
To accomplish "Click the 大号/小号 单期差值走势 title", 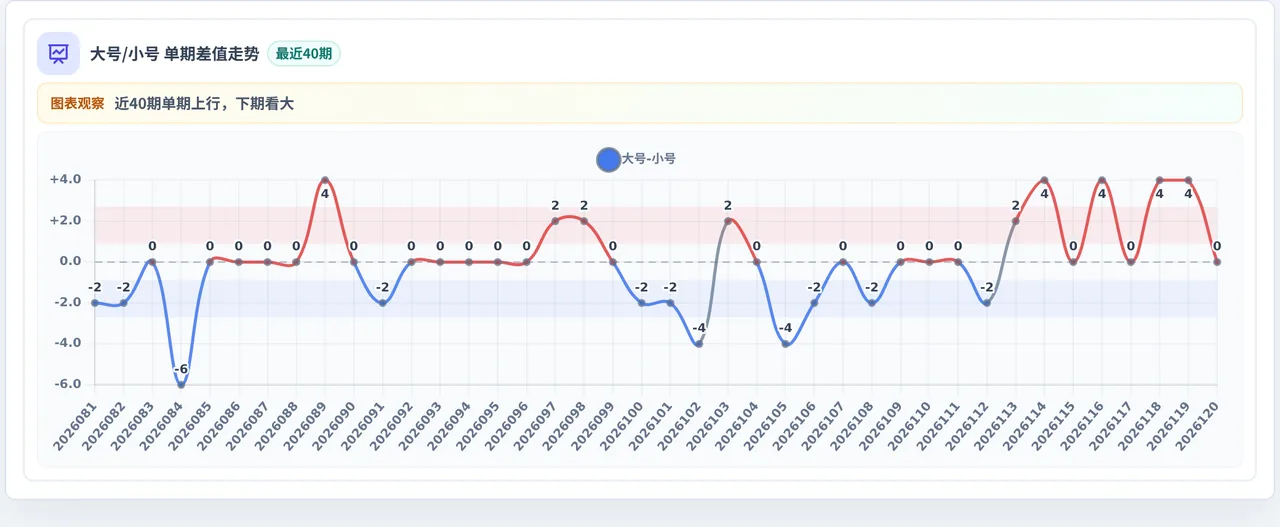I will click(x=174, y=54).
